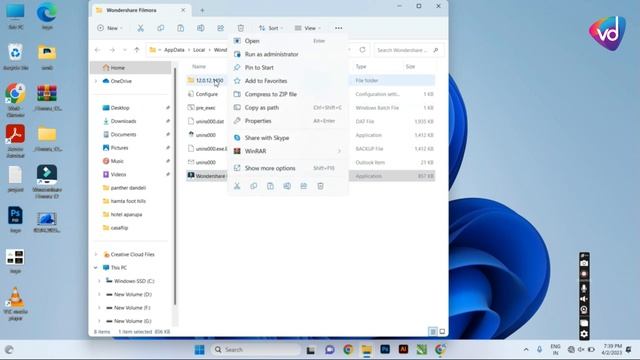640x360 pixels.
Task: Open the New dropdown
Action: click(x=110, y=28)
